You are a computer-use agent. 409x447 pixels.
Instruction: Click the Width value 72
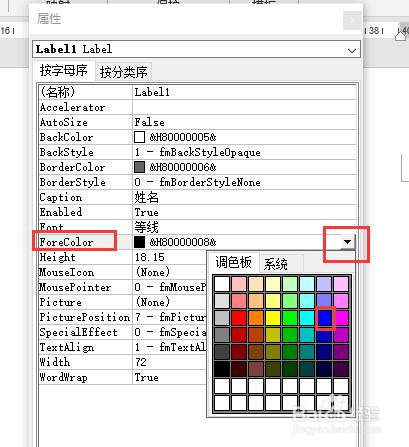click(x=141, y=362)
